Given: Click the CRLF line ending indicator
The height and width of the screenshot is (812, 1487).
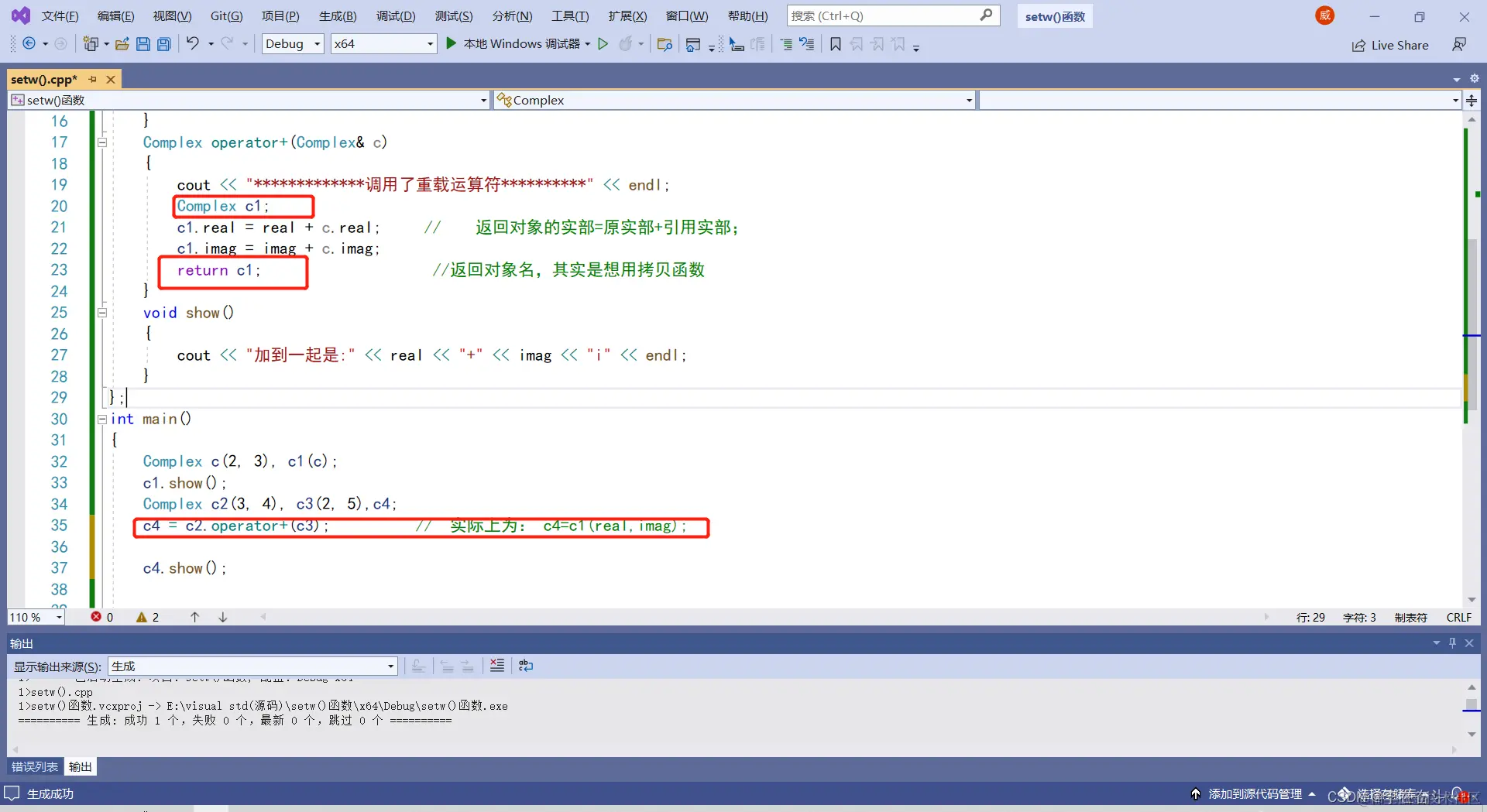Looking at the screenshot, I should [1459, 617].
